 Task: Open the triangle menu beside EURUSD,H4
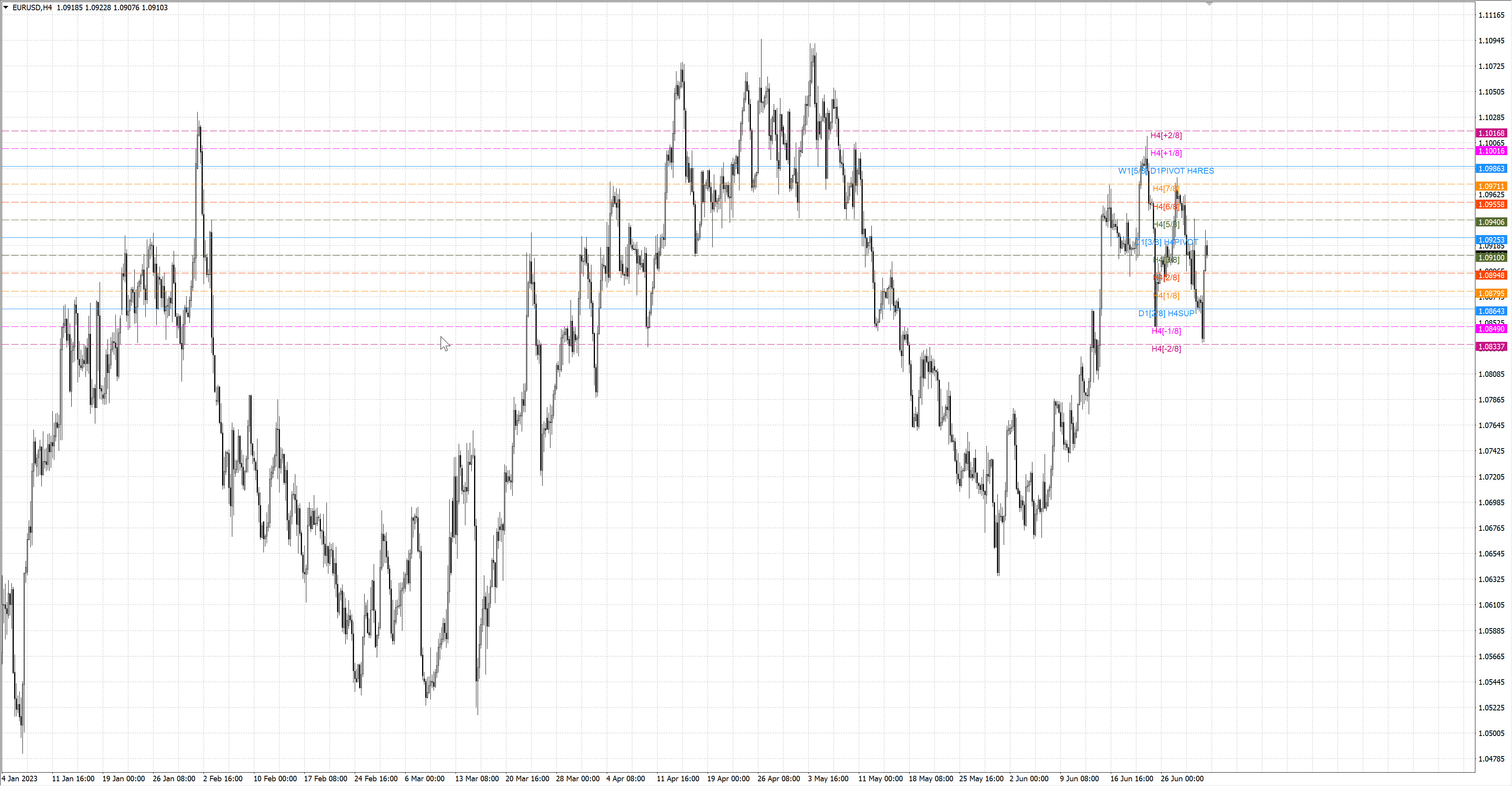click(6, 7)
